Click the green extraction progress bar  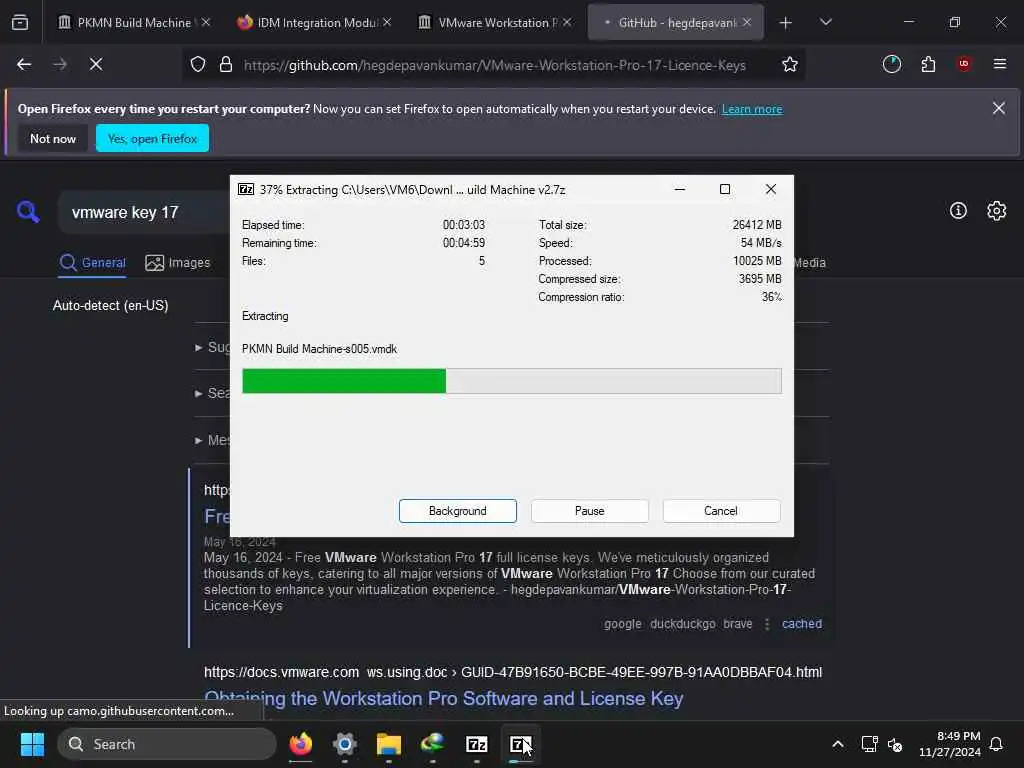click(x=511, y=381)
